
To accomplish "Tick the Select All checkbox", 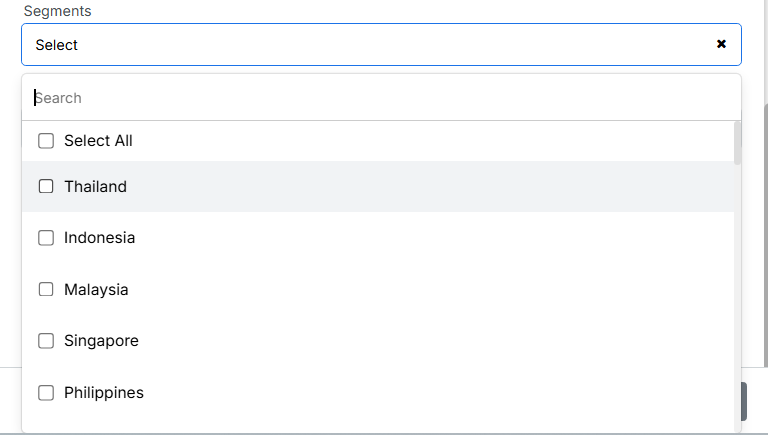I will tap(46, 141).
